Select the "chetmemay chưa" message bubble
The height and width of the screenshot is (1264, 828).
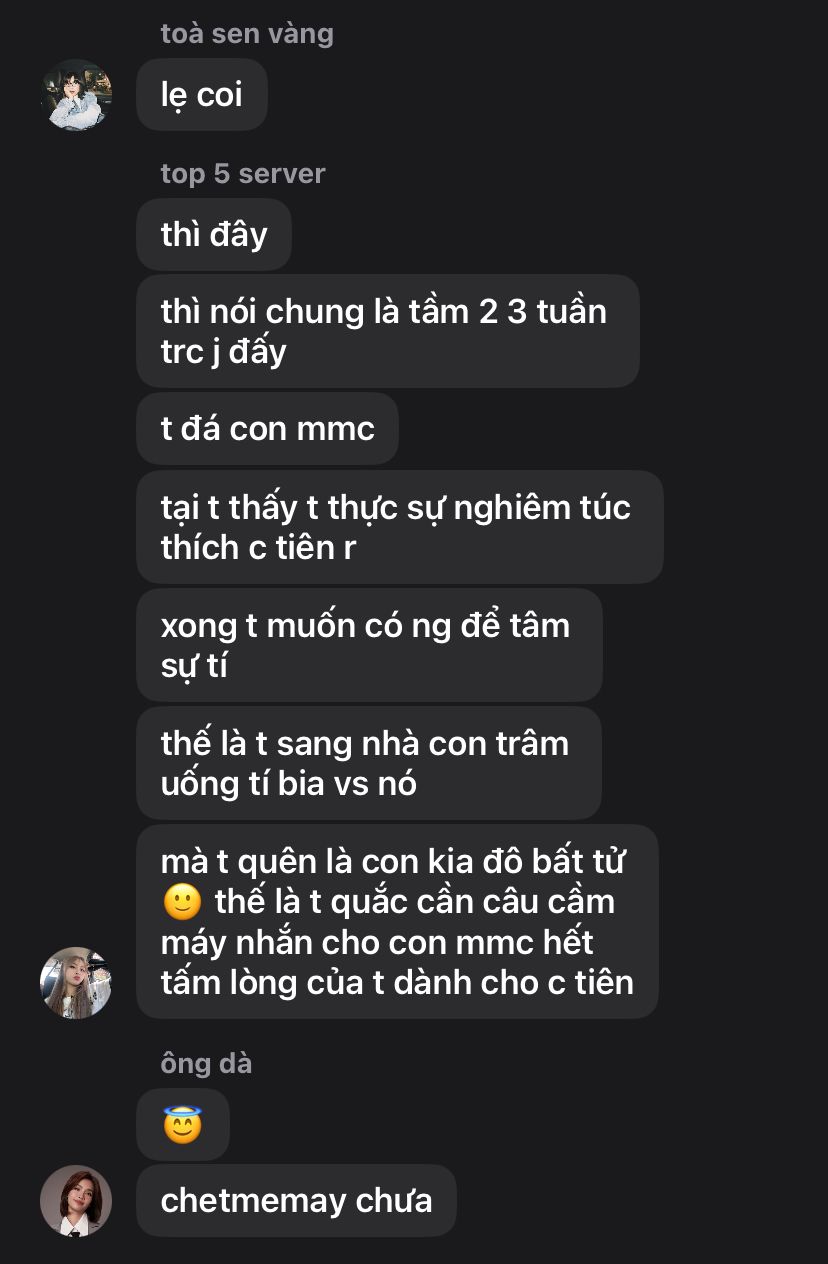point(296,1201)
